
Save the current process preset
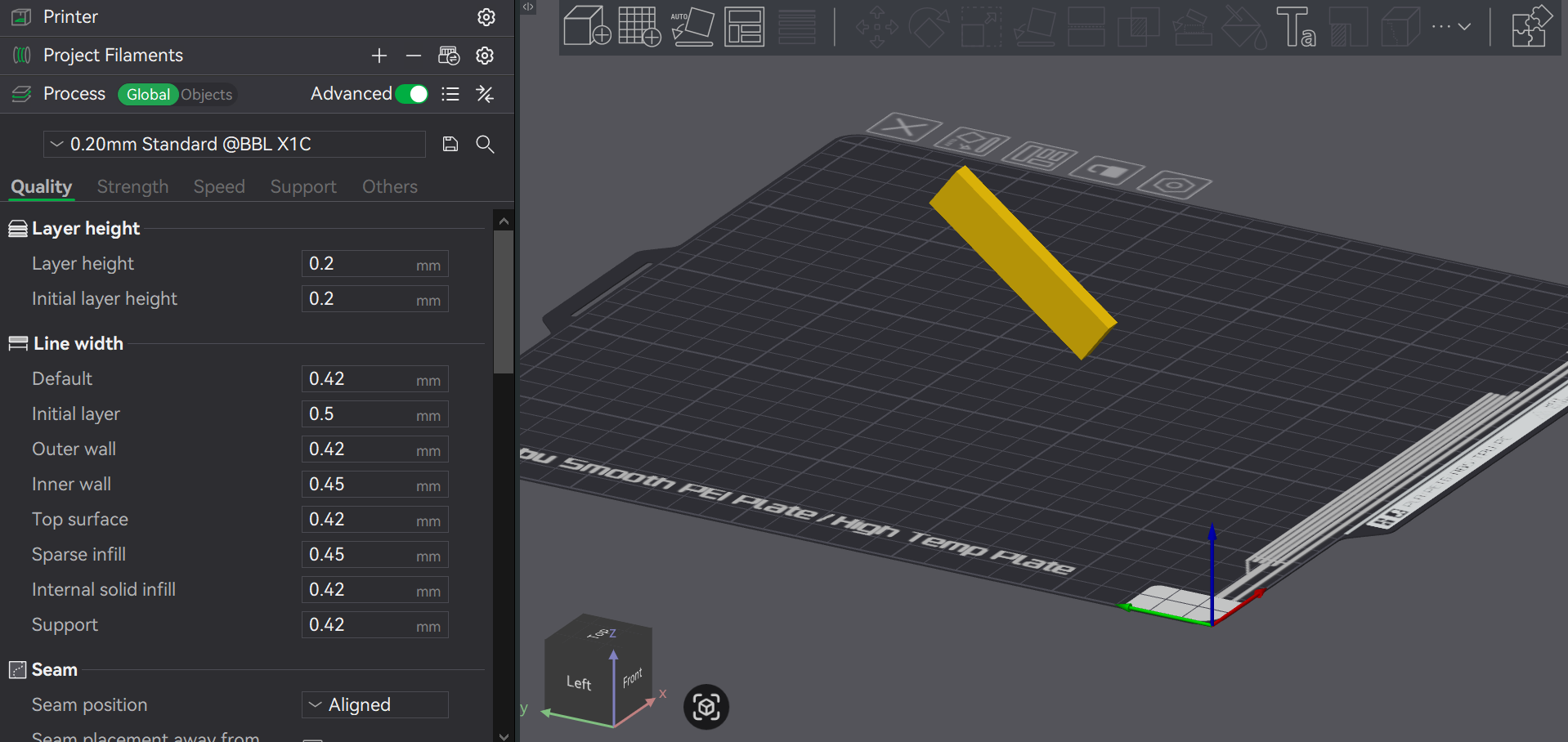[450, 144]
